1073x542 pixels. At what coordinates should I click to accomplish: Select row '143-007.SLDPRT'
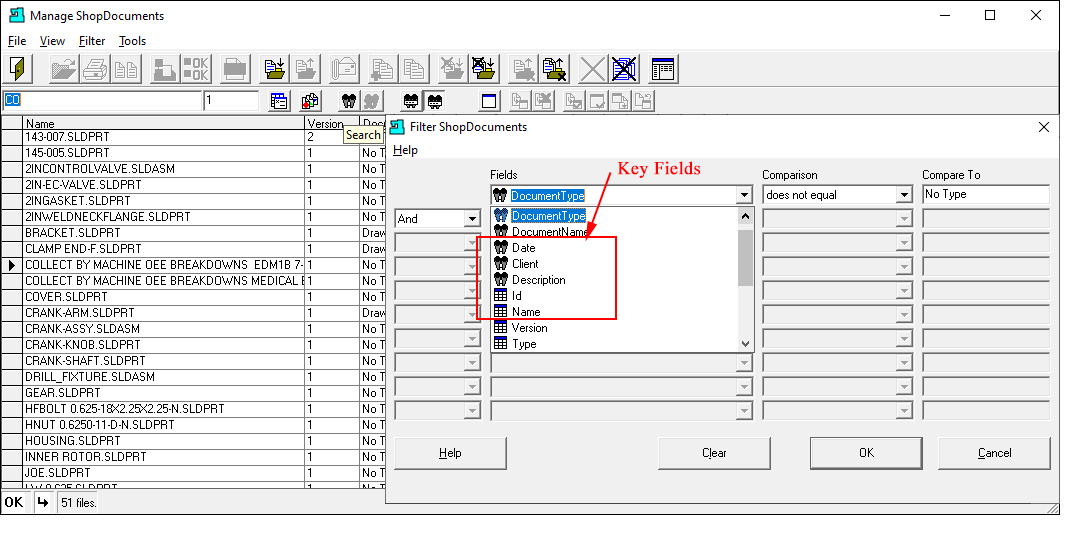point(164,137)
